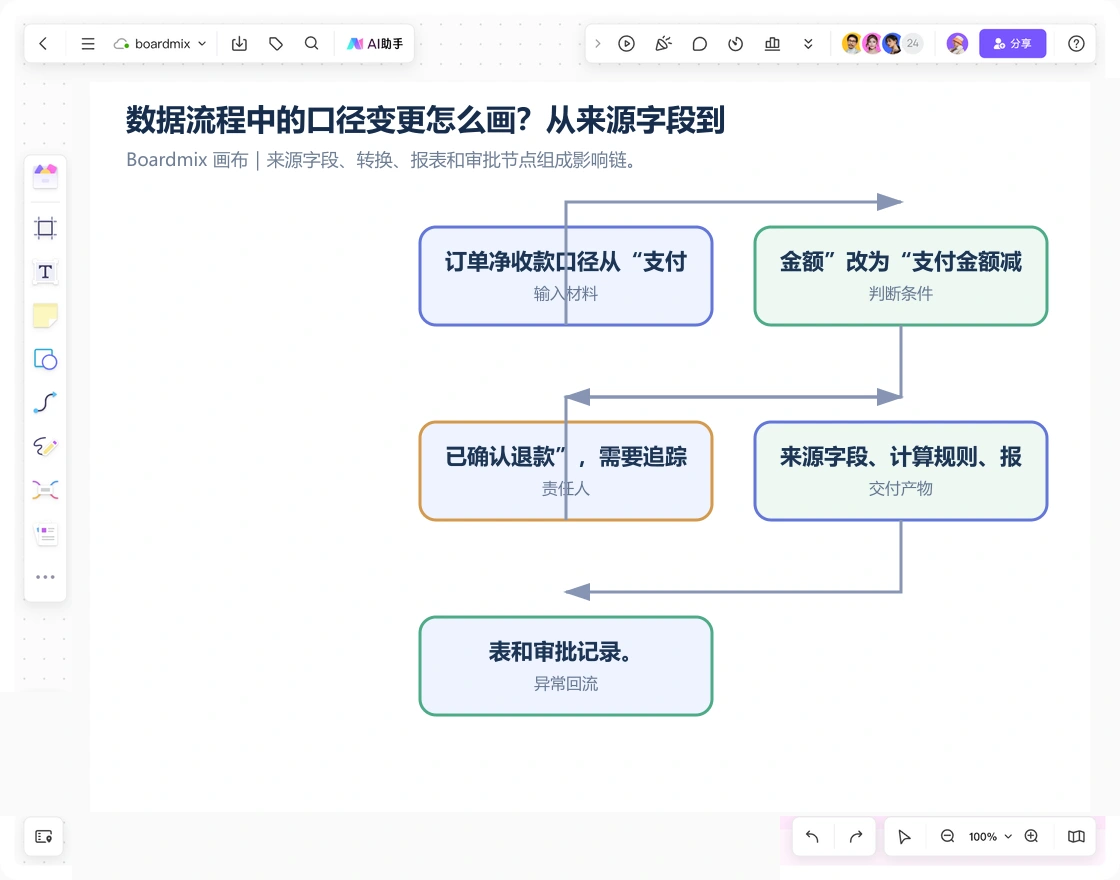Open the hamburger main menu
This screenshot has width=1120, height=880.
(88, 44)
